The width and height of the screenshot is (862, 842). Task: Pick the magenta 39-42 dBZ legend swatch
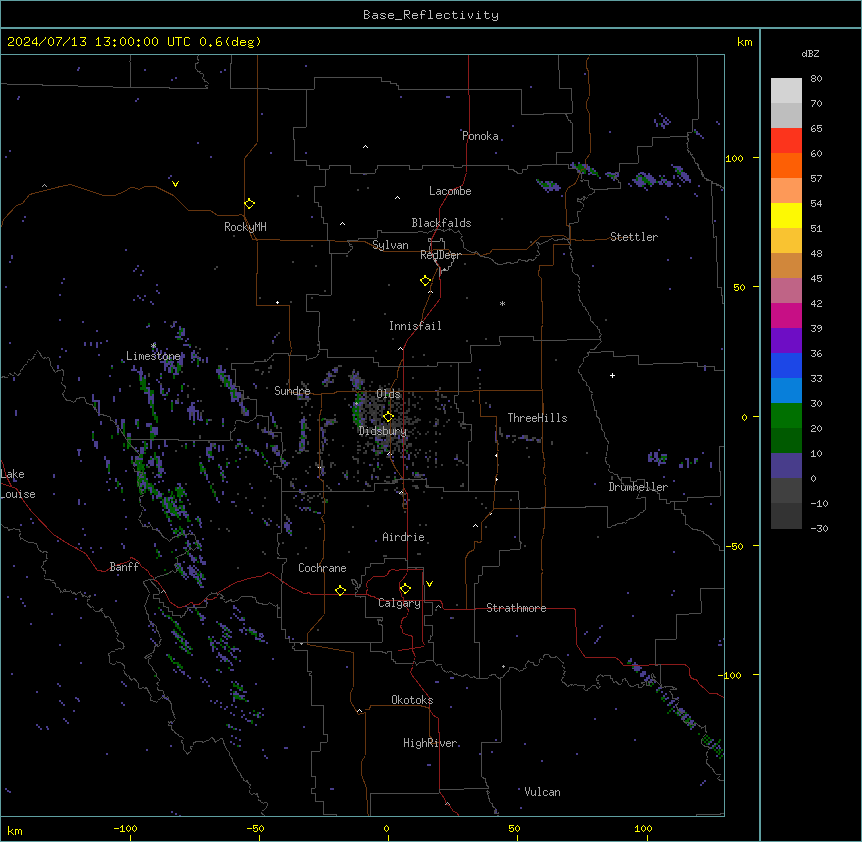point(786,315)
